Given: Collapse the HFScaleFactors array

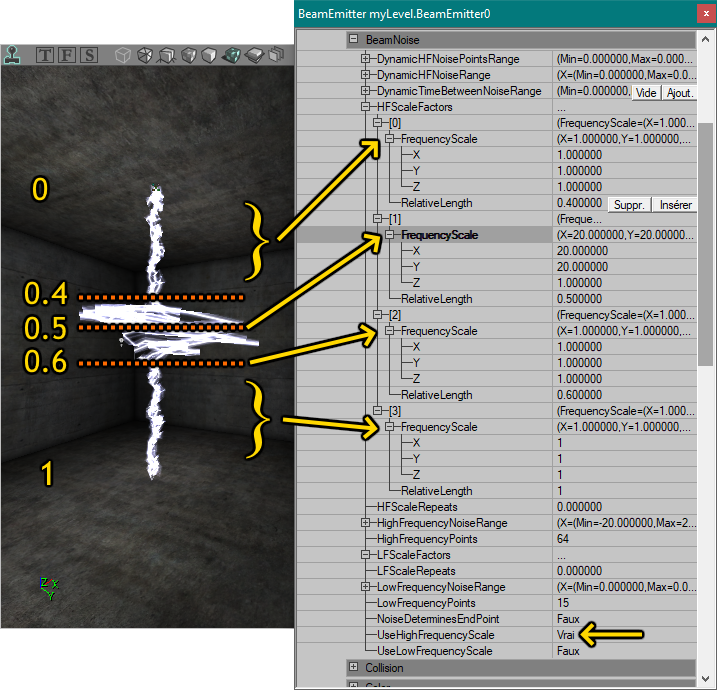Looking at the screenshot, I should 365,107.
